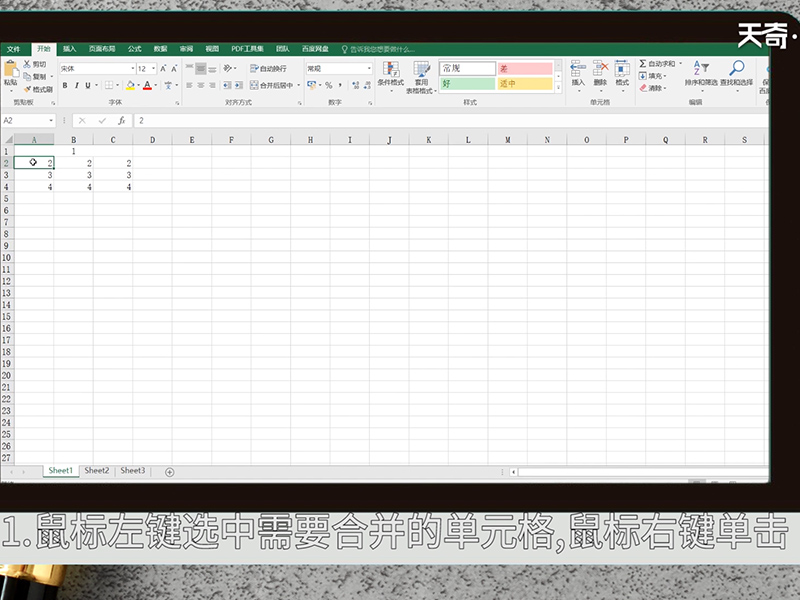The width and height of the screenshot is (800, 600).
Task: Toggle middle vertical alignment
Action: click(201, 68)
